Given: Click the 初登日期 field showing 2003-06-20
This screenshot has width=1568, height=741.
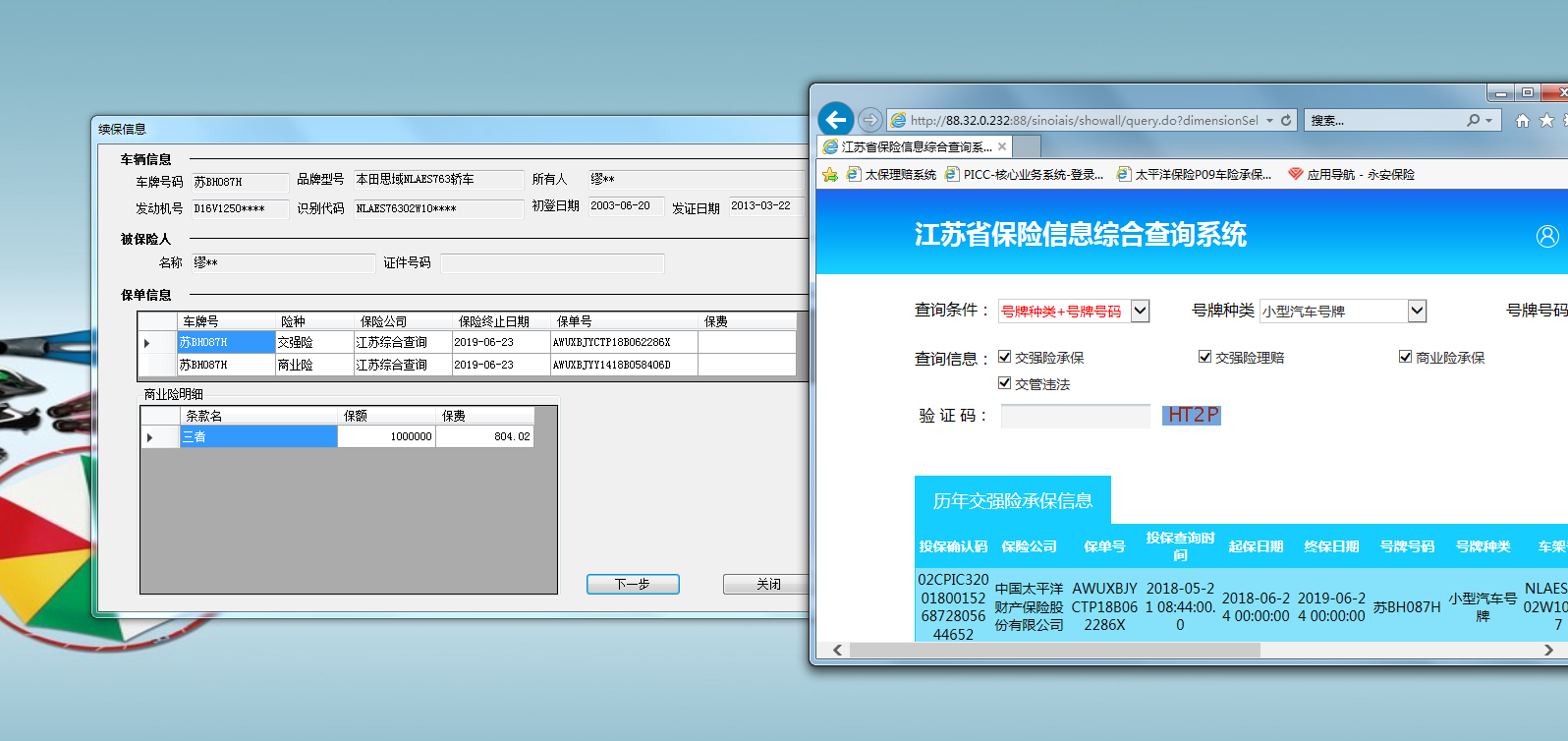Looking at the screenshot, I should coord(627,206).
